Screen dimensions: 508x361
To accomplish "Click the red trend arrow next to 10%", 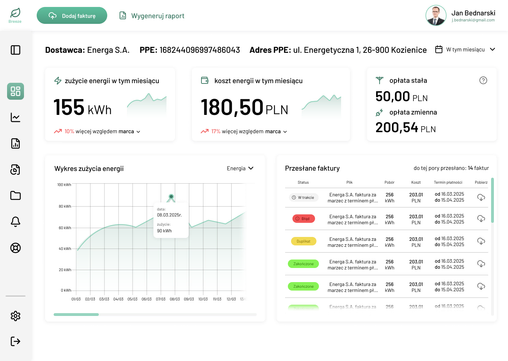I will [x=58, y=131].
